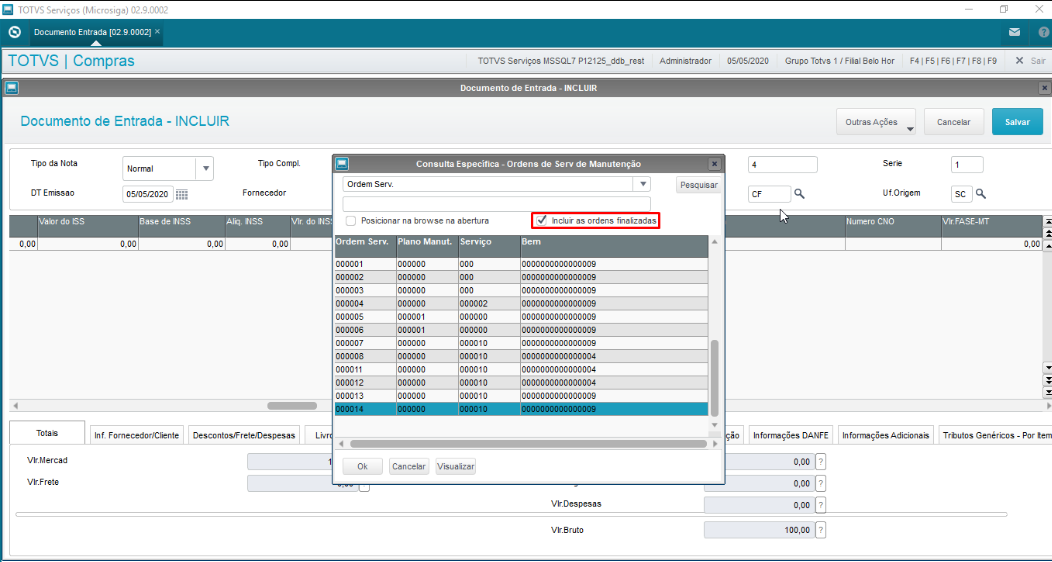Click the jump-to-first-row arrow on grid side
The image size is (1052, 562).
(x=1047, y=221)
